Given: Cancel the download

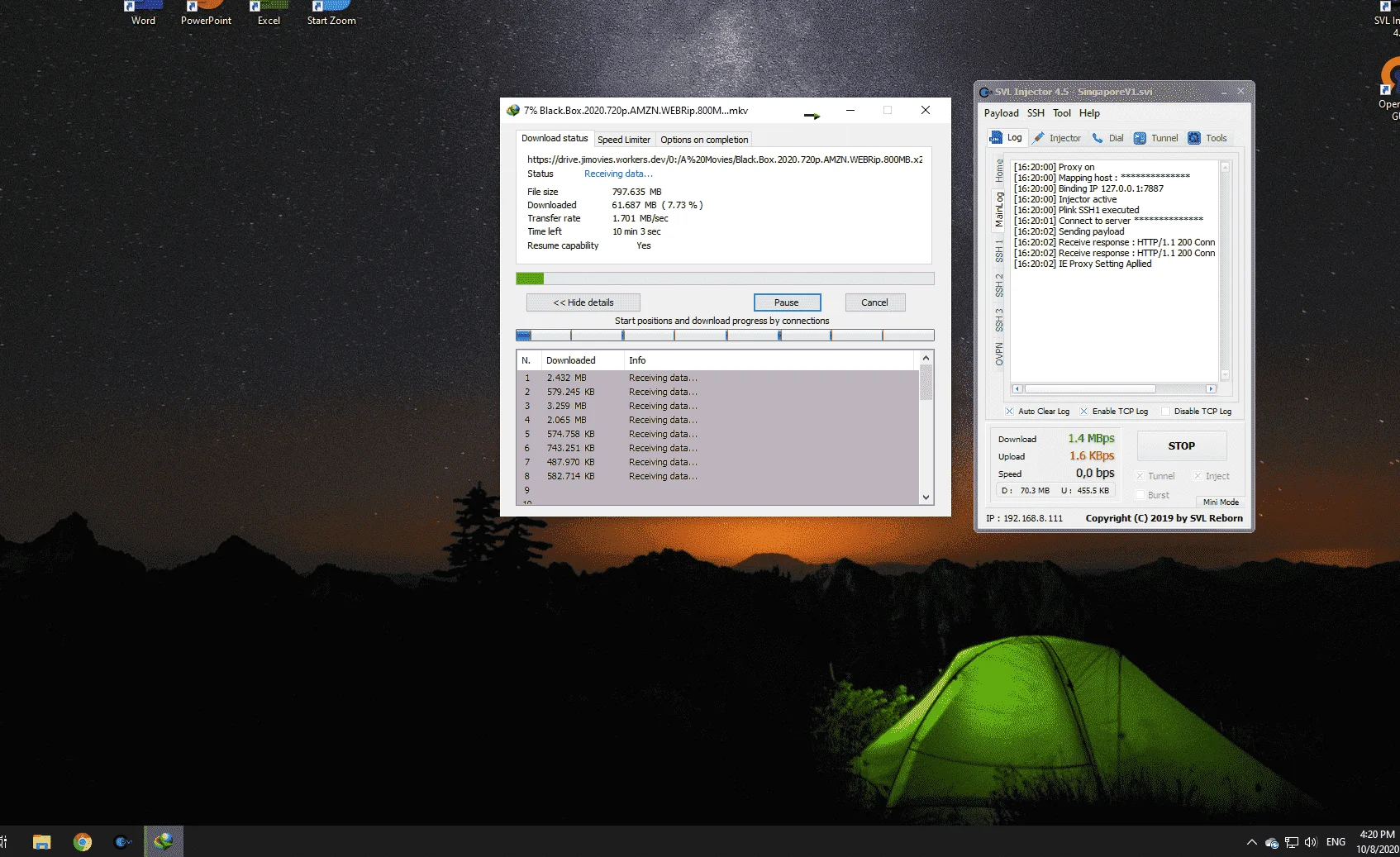Looking at the screenshot, I should click(x=874, y=302).
